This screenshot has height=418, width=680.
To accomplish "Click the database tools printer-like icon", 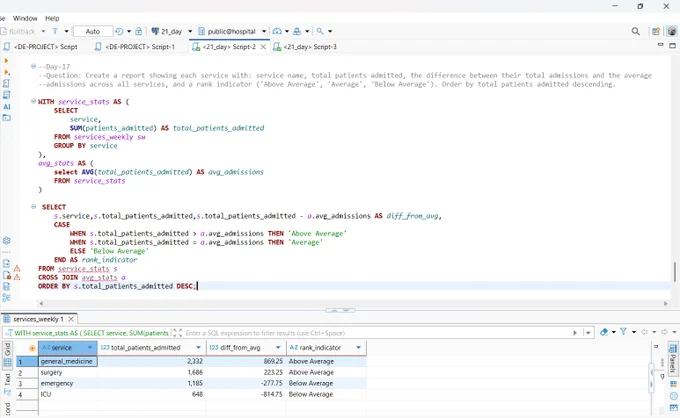I will coord(297,31).
